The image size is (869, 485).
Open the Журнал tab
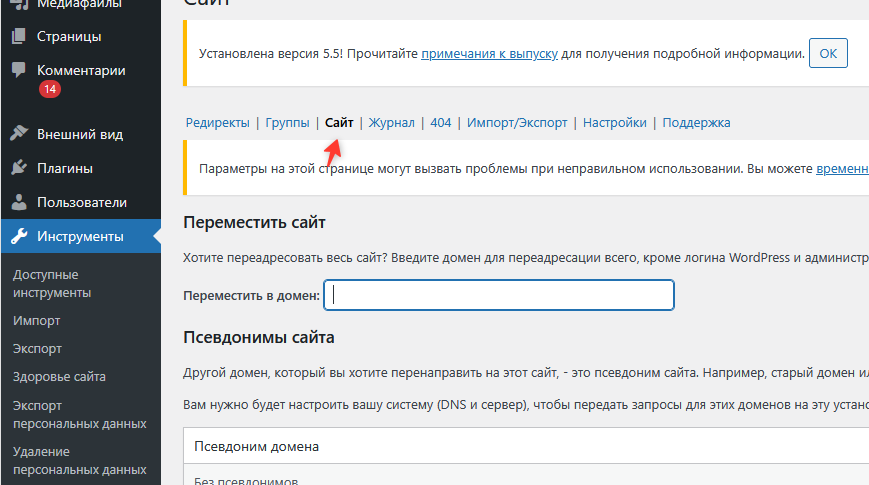click(x=391, y=123)
